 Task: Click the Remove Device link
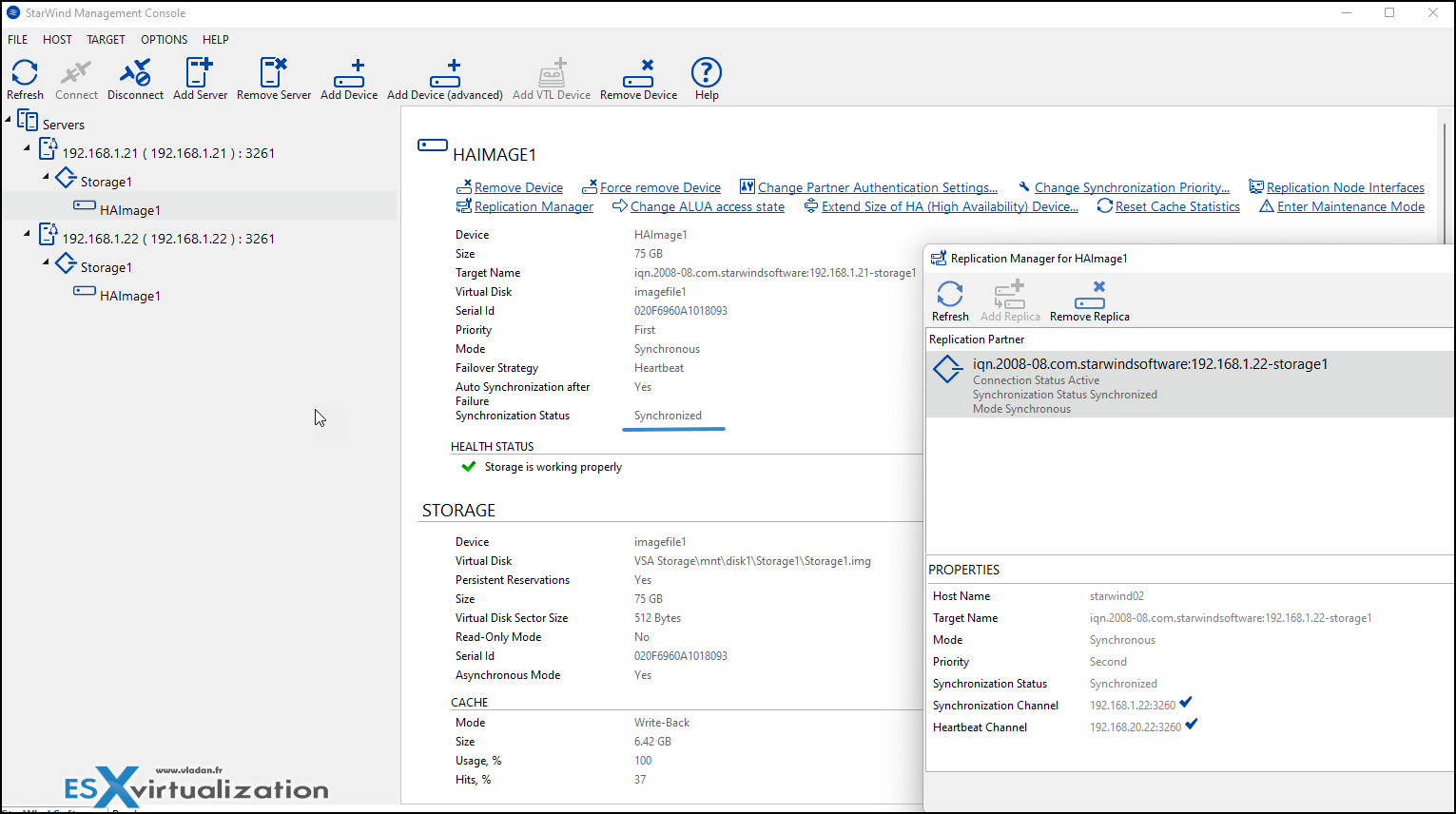518,187
